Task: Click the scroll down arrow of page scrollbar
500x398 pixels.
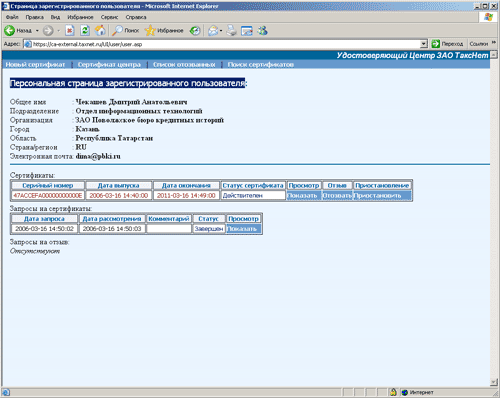Action: coord(494,382)
